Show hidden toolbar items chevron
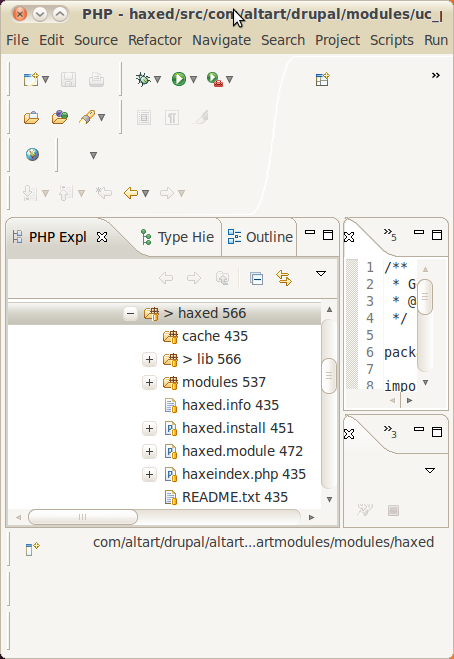This screenshot has height=659, width=454. (436, 75)
